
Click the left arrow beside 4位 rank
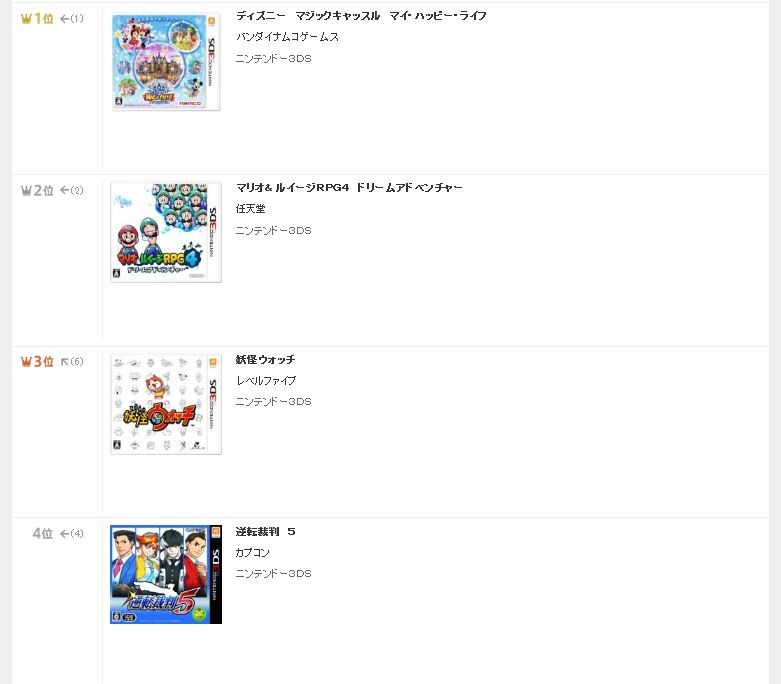click(x=64, y=534)
